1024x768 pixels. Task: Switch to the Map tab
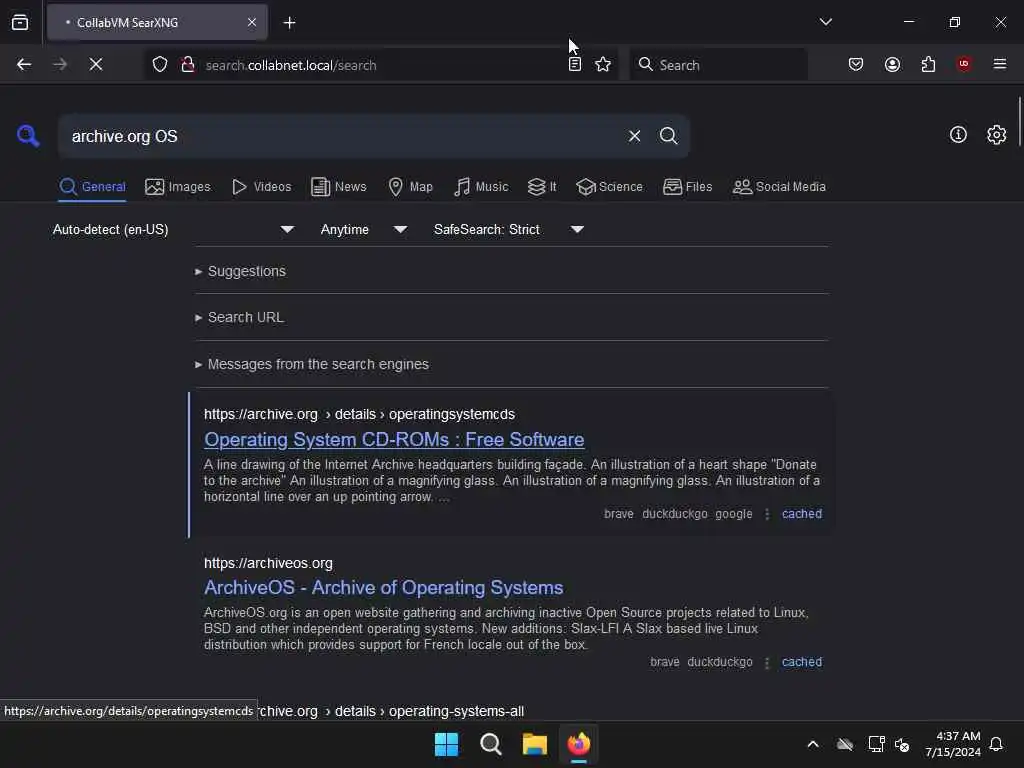click(x=411, y=187)
